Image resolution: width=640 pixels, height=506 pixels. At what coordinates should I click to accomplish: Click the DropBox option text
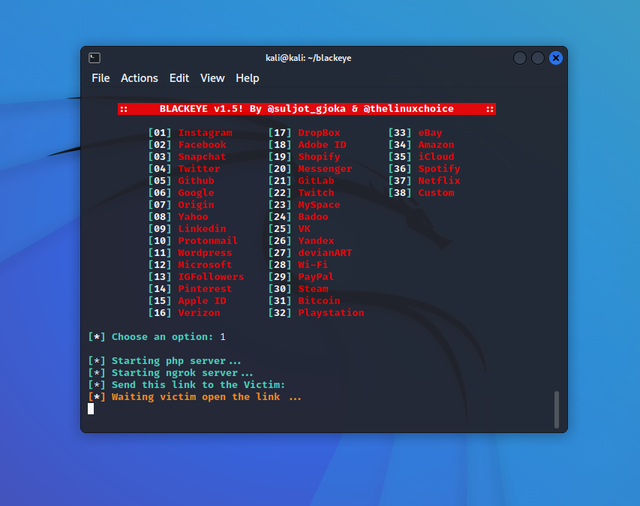(319, 133)
